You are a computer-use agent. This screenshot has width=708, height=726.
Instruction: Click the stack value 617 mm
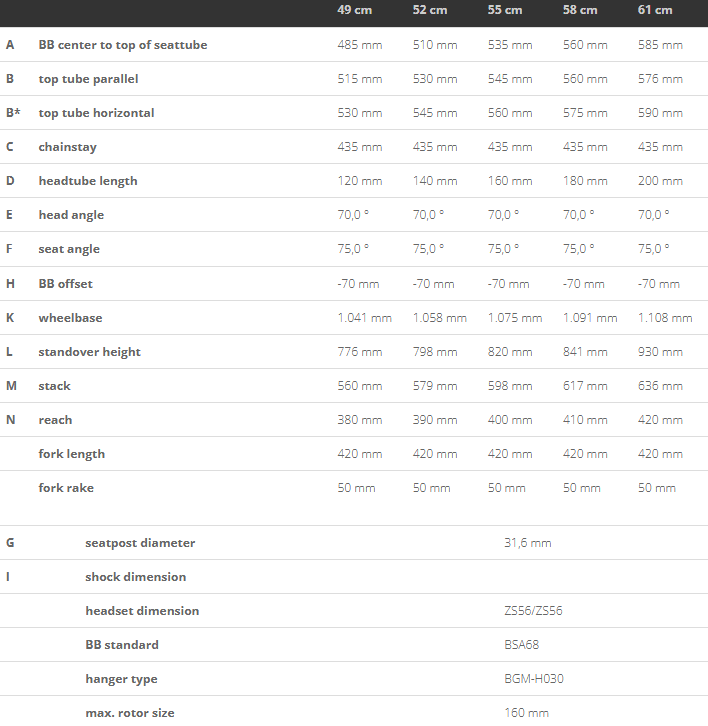(585, 386)
